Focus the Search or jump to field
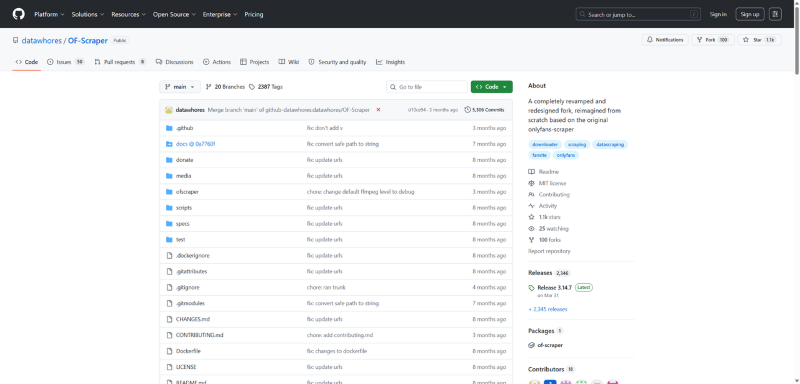 [x=639, y=14]
